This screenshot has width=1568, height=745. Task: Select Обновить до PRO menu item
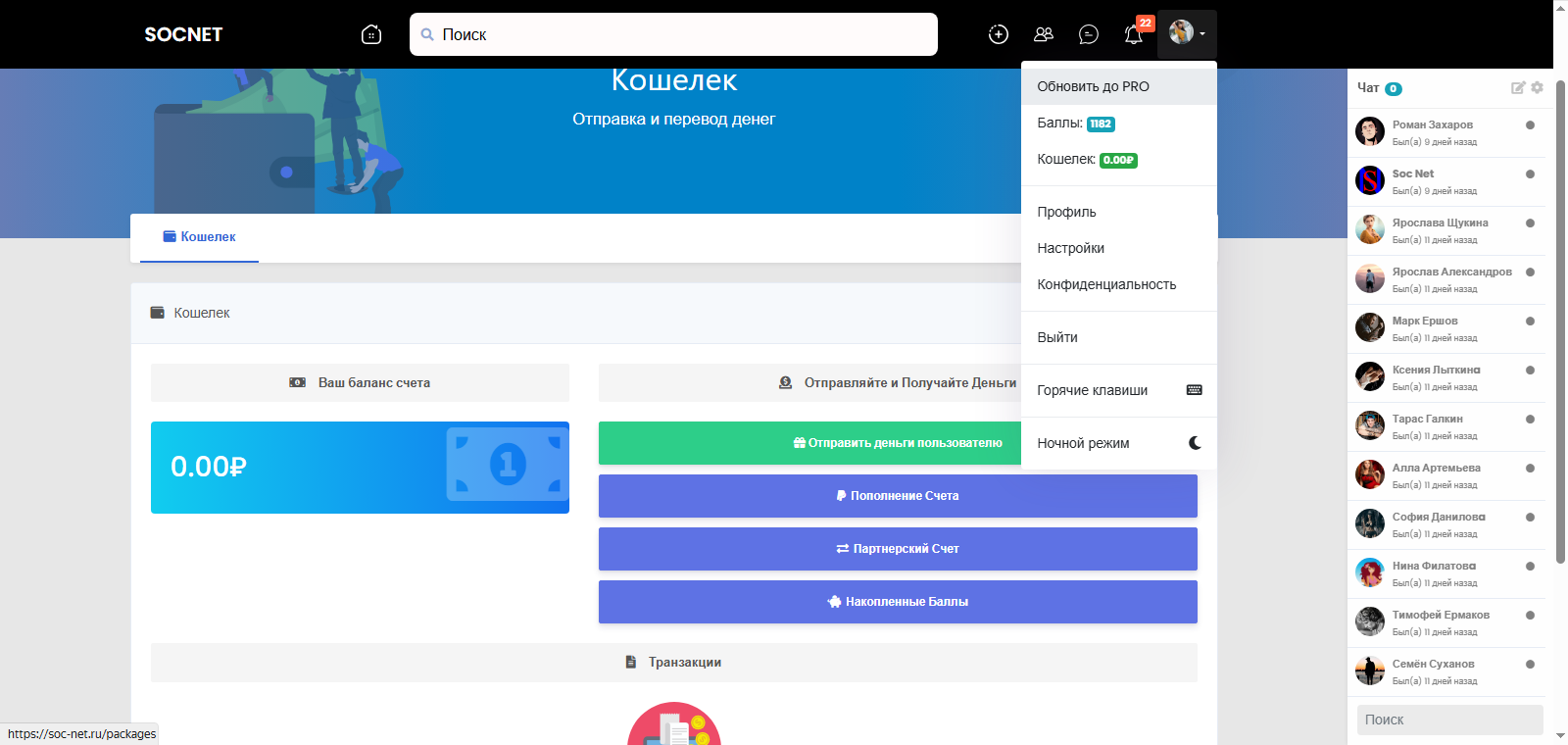coord(1119,86)
